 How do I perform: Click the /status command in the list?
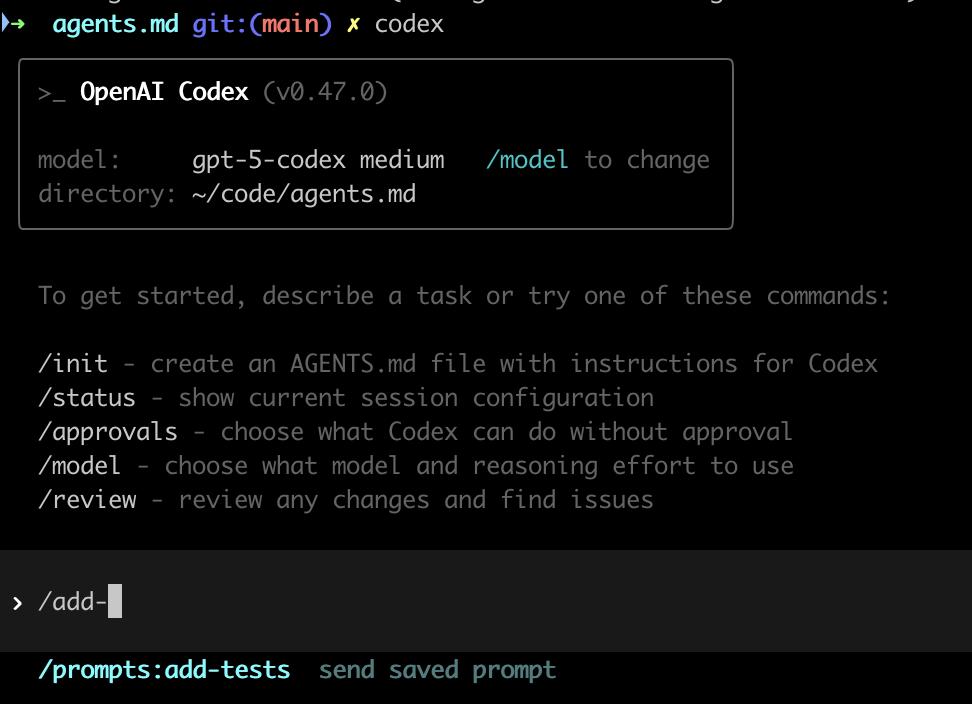point(86,398)
